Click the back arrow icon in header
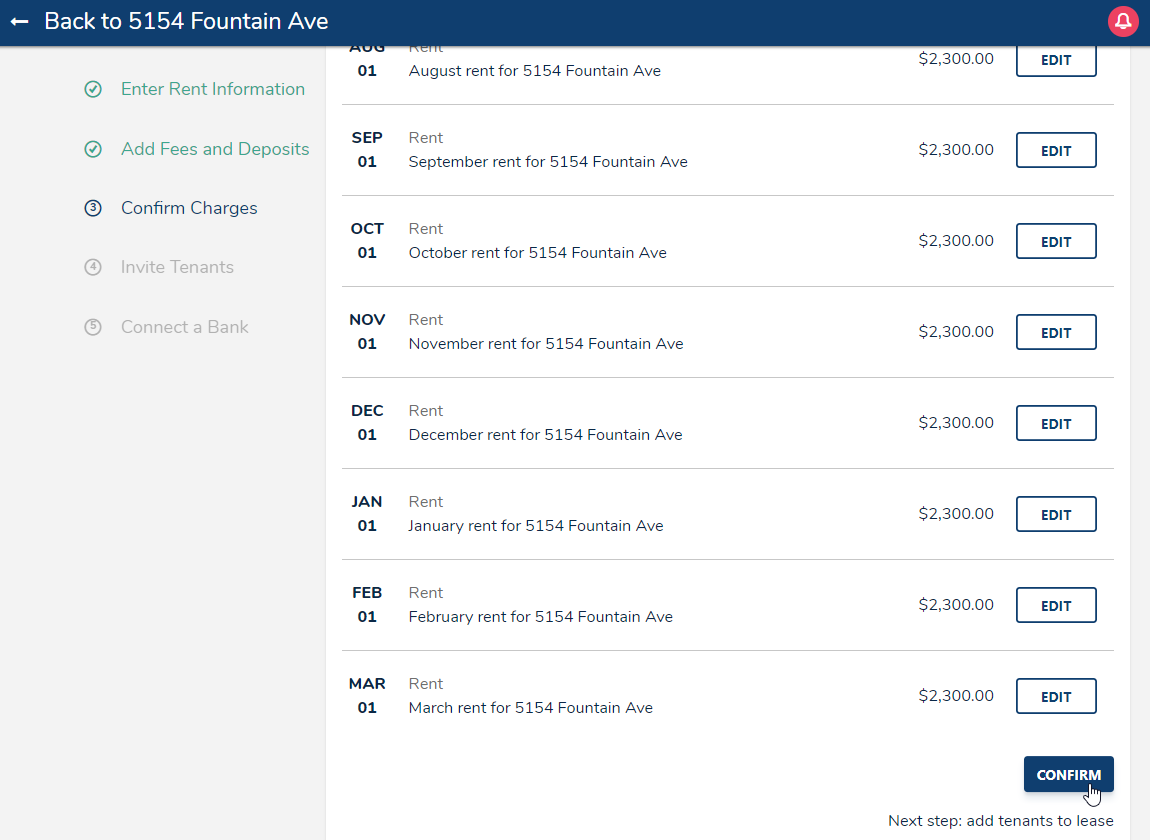 (20, 21)
